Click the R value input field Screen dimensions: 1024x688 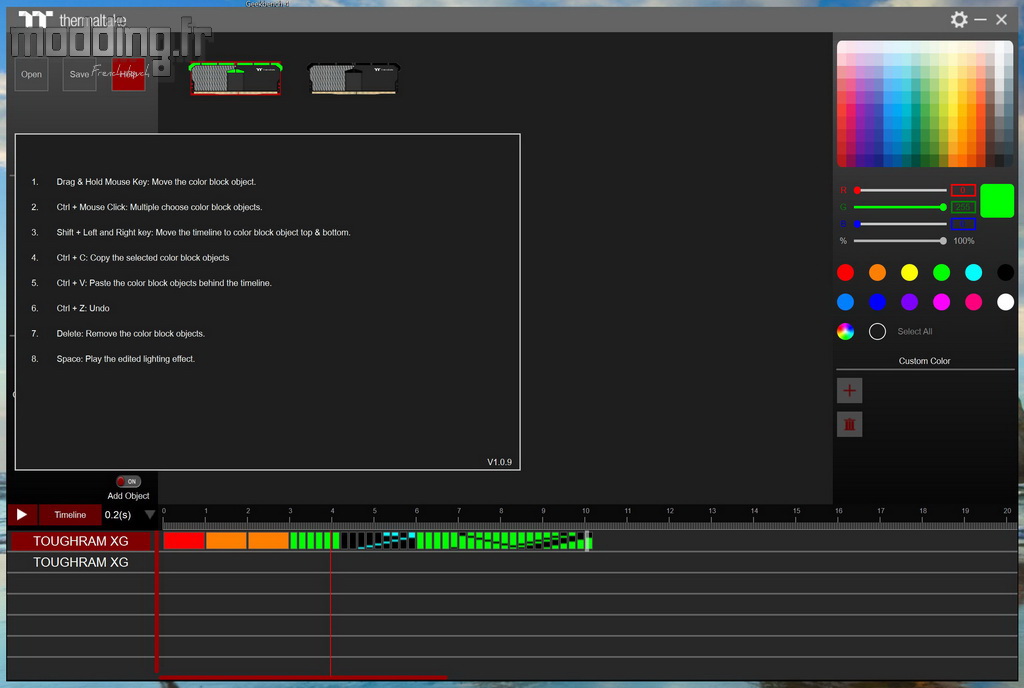[963, 190]
